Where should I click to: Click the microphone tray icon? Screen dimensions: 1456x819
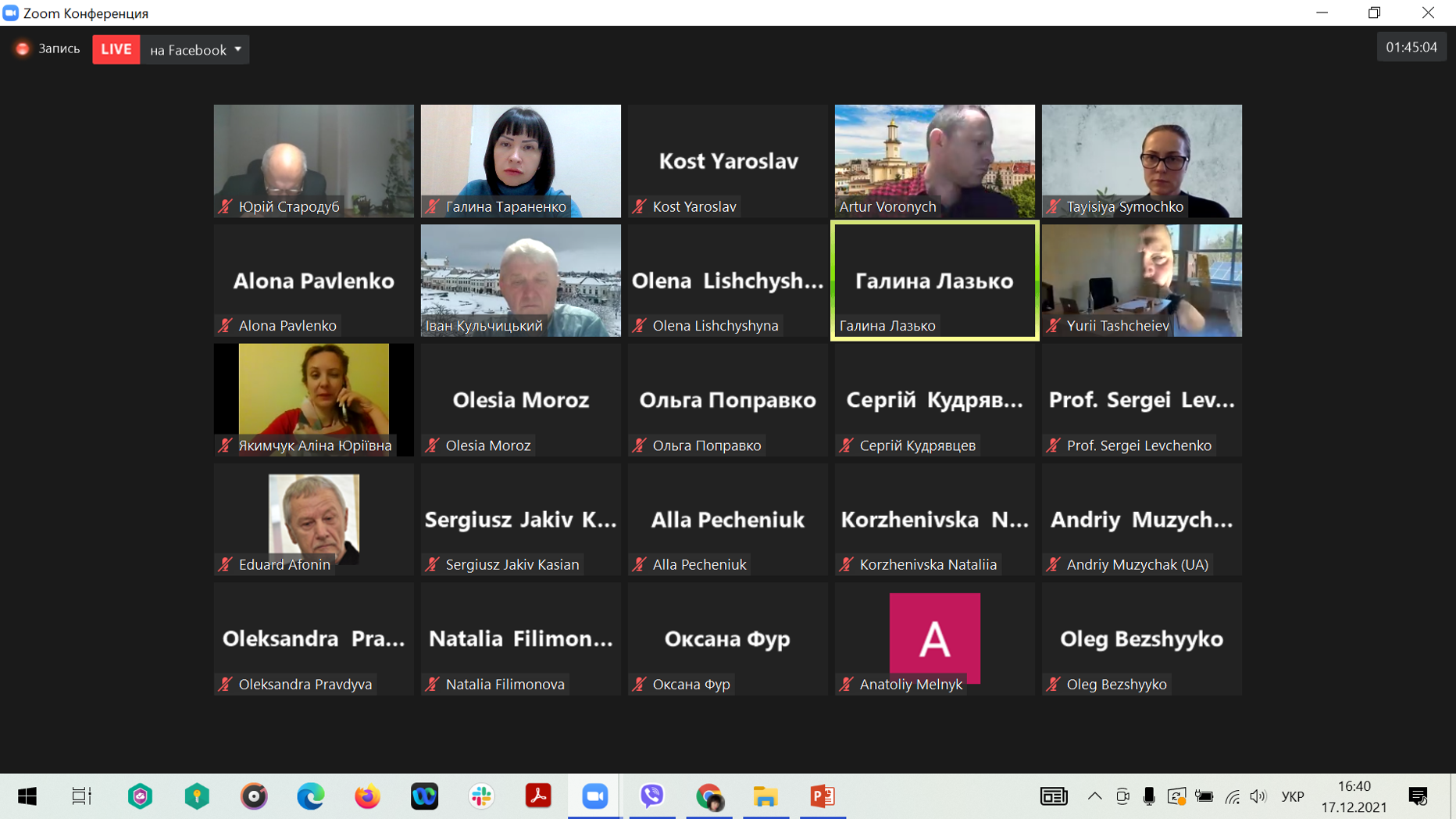point(1149,796)
